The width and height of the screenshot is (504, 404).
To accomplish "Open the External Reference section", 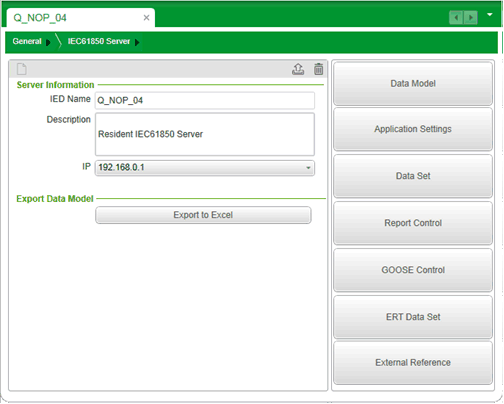I will [413, 363].
